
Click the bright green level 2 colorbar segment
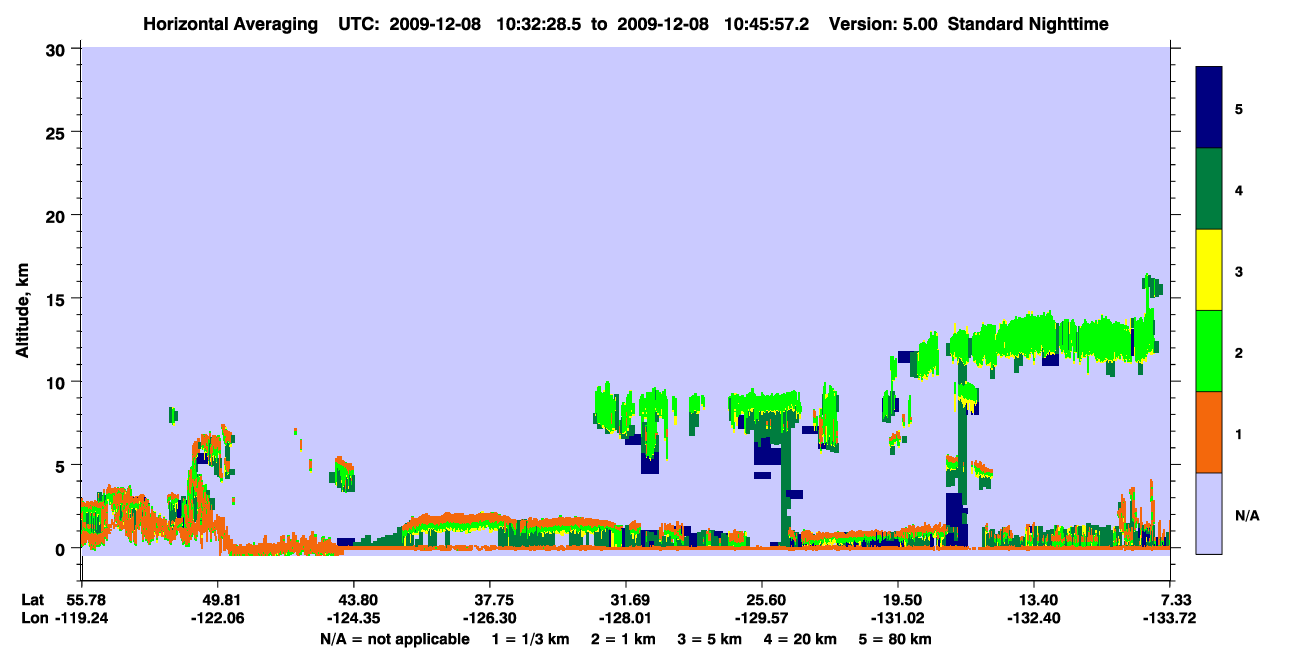coord(1209,351)
